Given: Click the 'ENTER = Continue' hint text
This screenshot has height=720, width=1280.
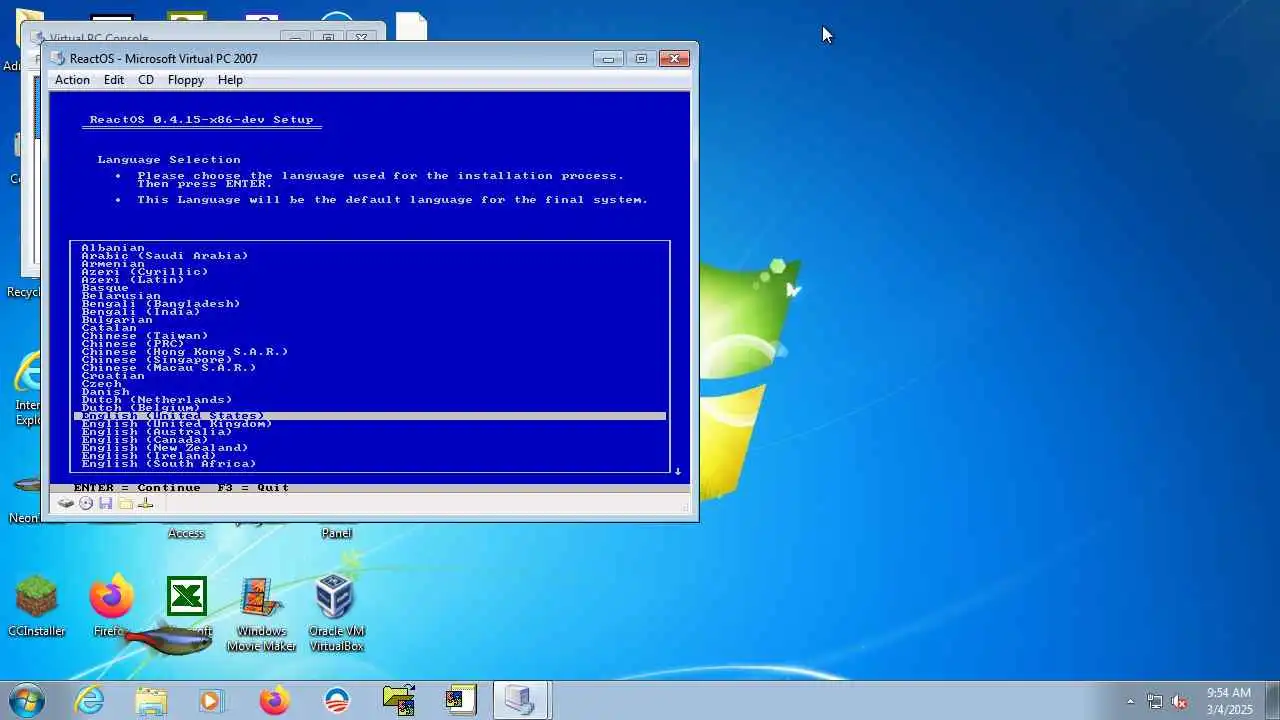Looking at the screenshot, I should click(137, 488).
